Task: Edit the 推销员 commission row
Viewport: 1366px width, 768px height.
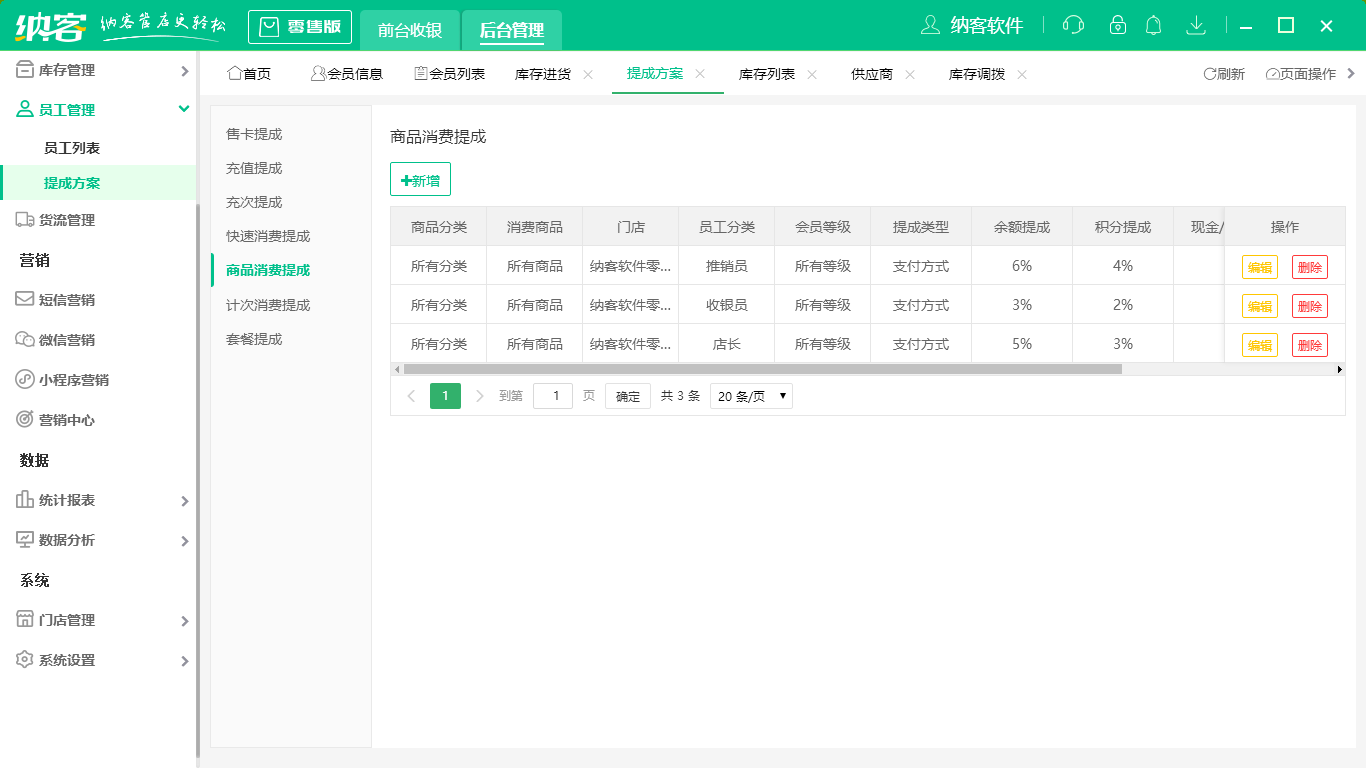Action: click(1259, 265)
